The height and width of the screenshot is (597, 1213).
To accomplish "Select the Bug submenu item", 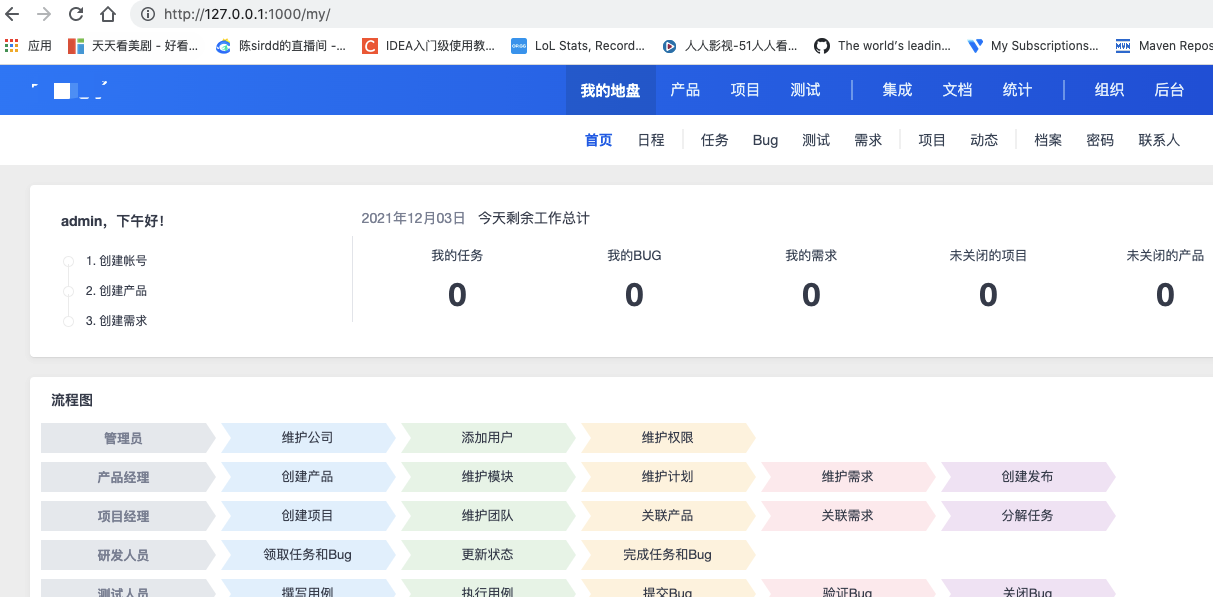I will coord(765,140).
